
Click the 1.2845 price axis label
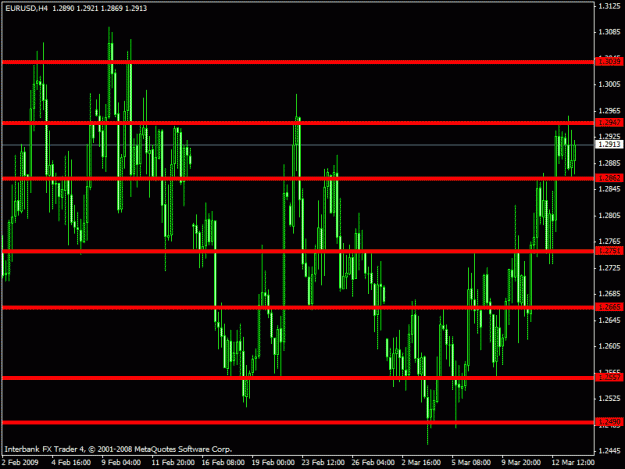coord(609,189)
